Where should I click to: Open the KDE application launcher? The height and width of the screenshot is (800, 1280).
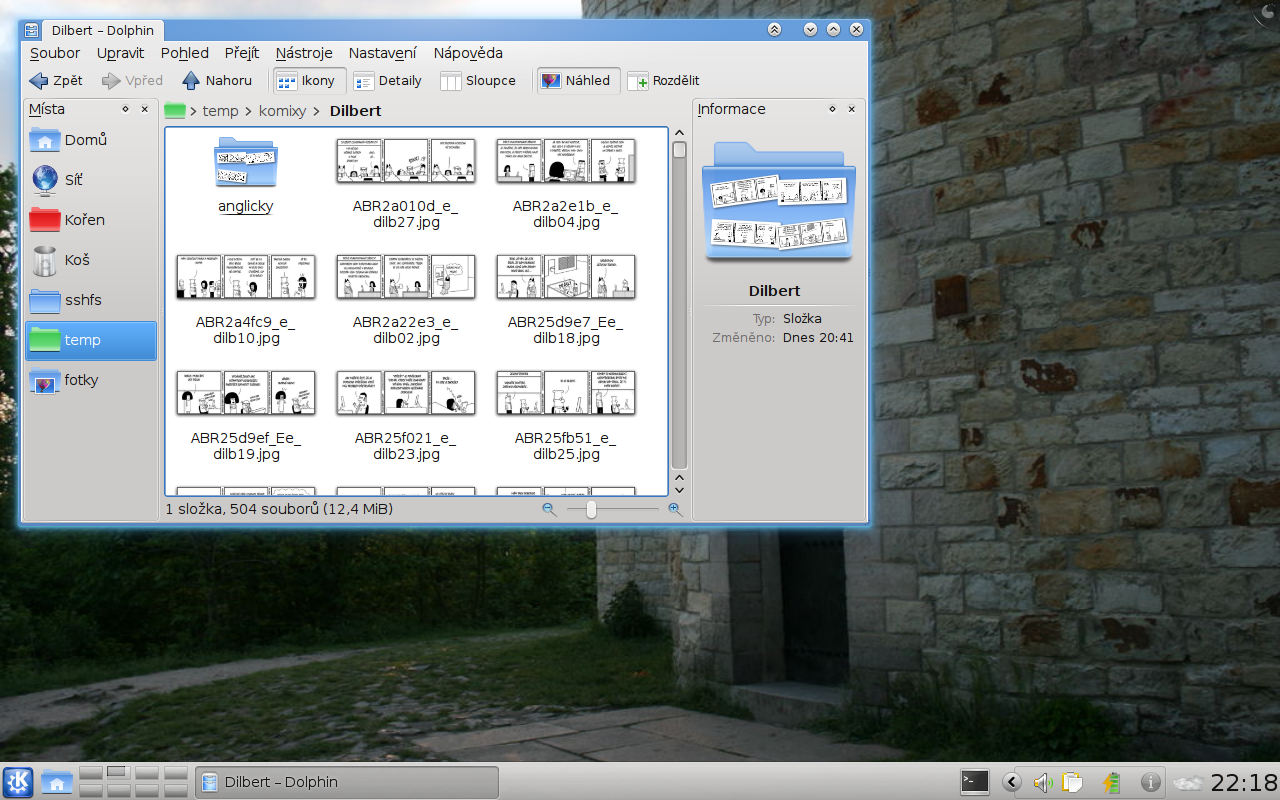18,782
